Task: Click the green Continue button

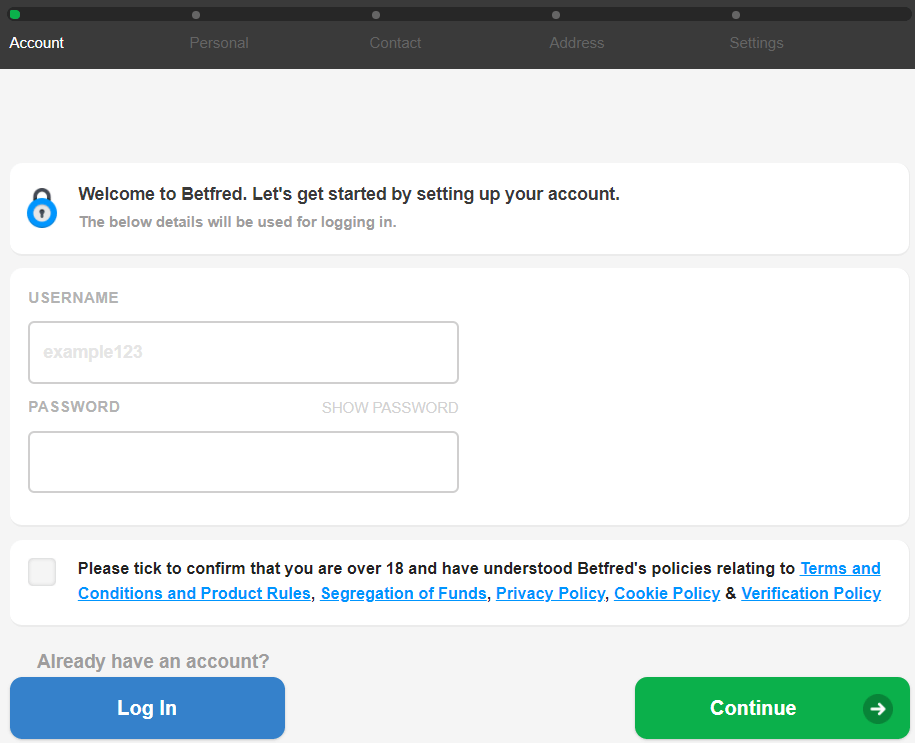Action: tap(772, 708)
